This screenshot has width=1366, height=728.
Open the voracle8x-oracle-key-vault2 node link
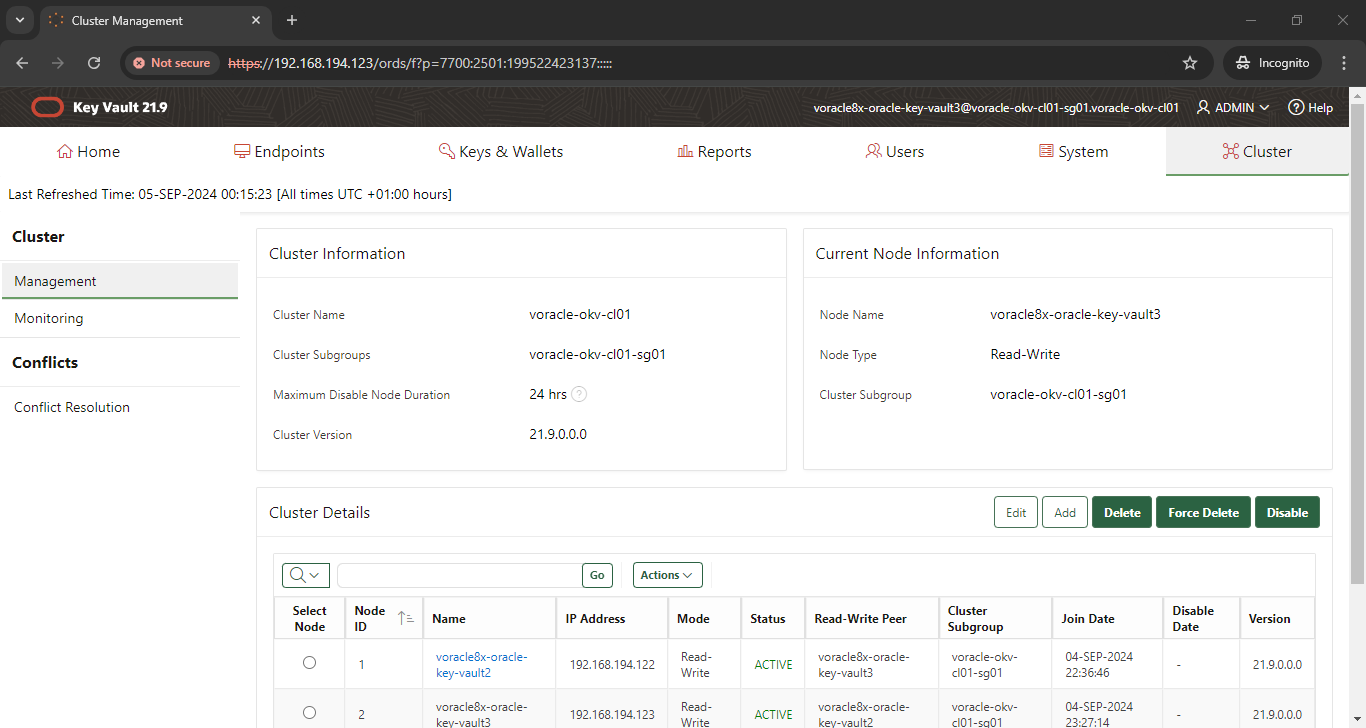click(481, 664)
